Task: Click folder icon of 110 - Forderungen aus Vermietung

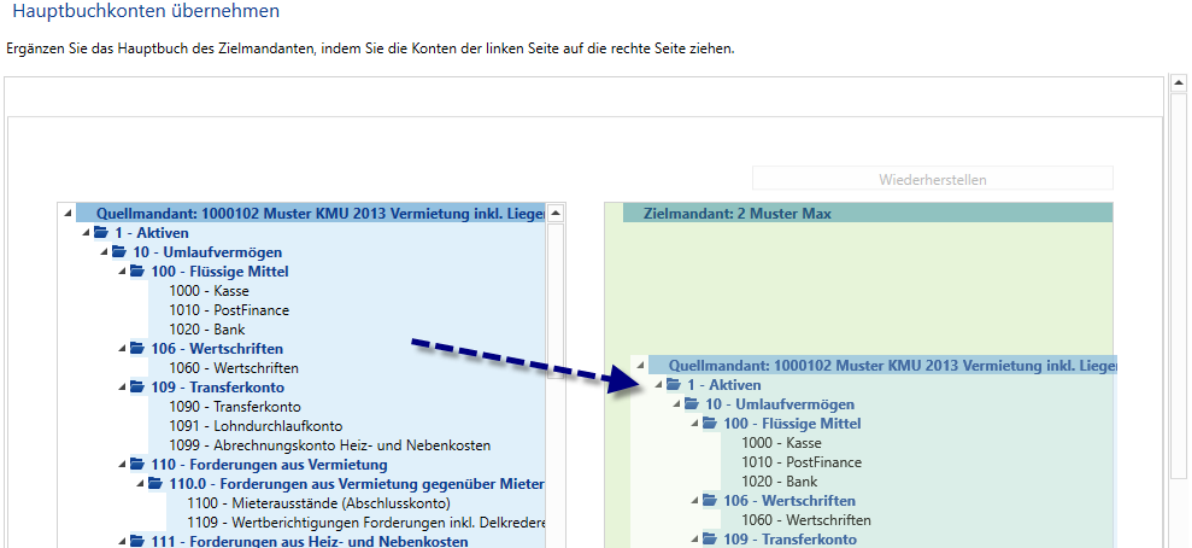Action: pos(137,464)
